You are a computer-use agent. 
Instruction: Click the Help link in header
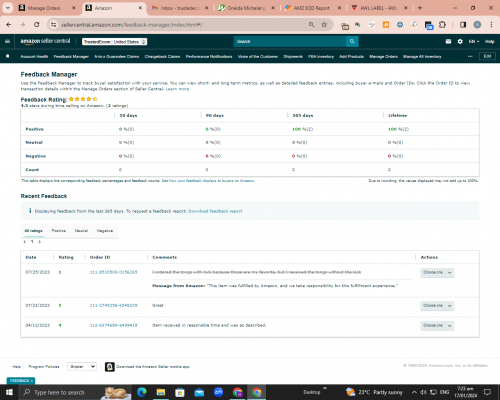coord(489,41)
